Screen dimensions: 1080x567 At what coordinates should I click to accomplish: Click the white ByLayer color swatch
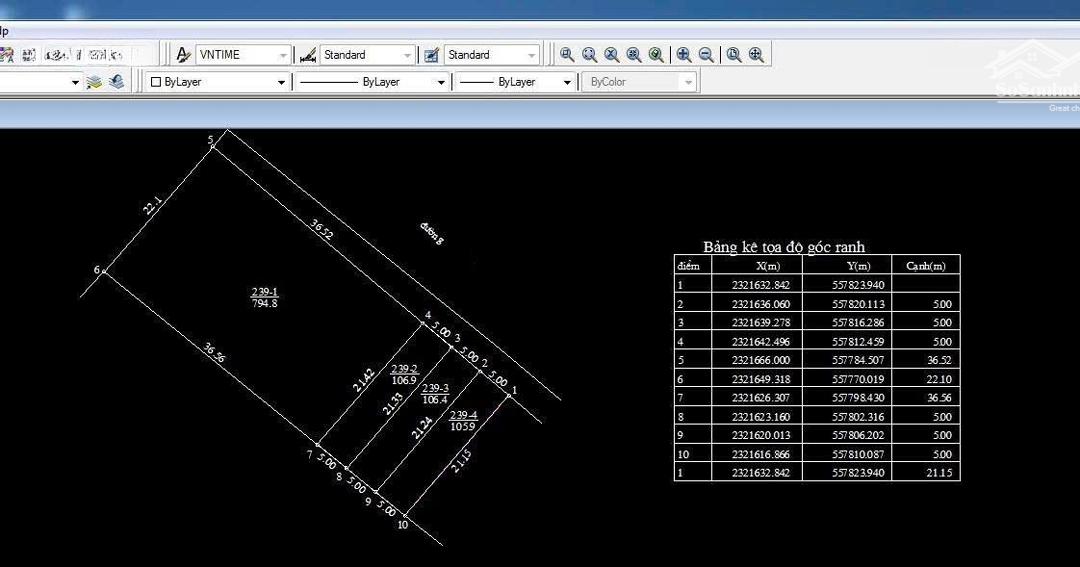156,82
